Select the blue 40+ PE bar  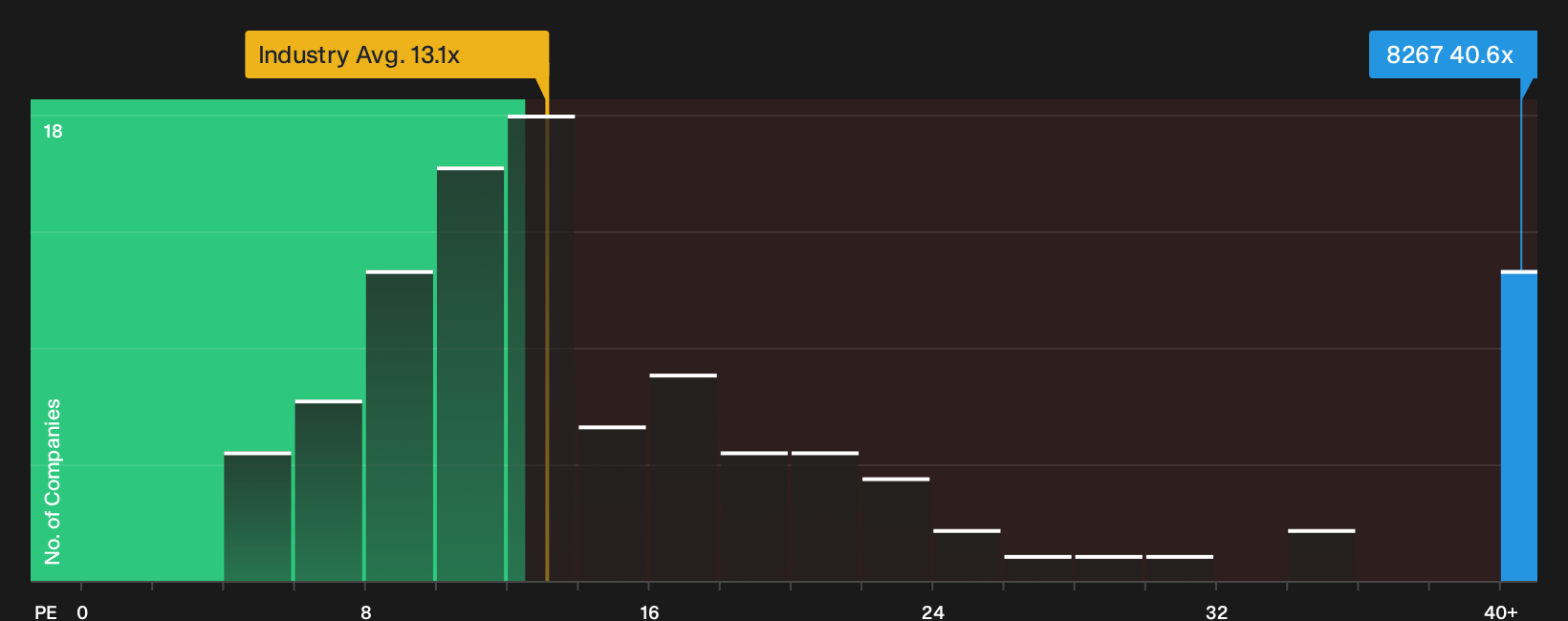coord(1519,426)
